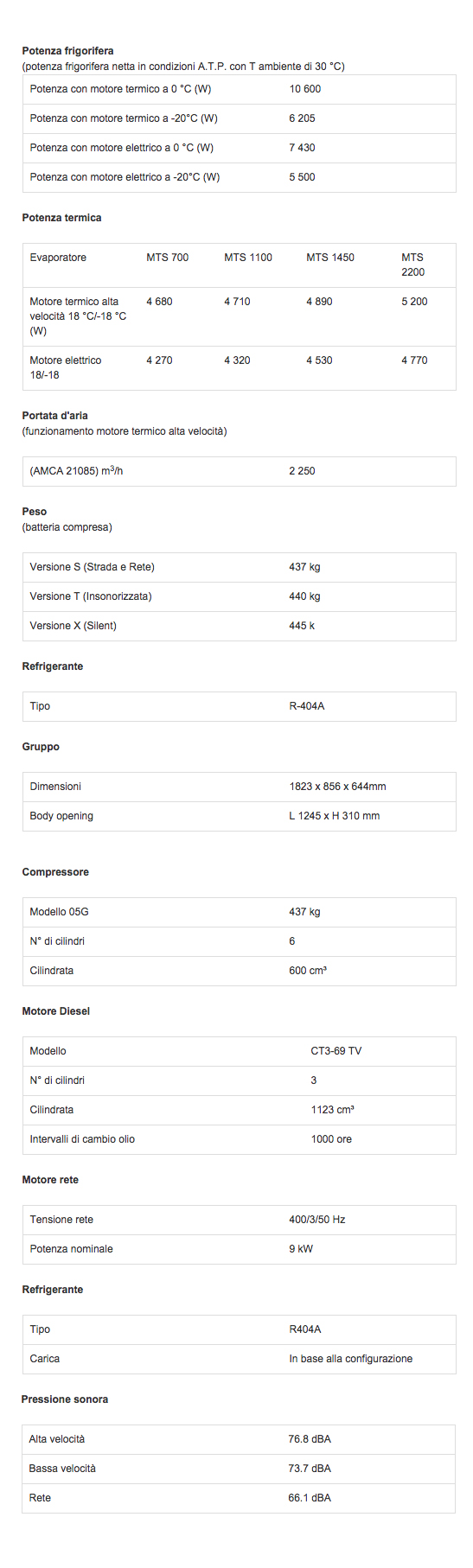Screen dimensions: 473x1568
Task: Select the Intervalli di cambio olio row
Action: pyautogui.click(x=239, y=1139)
